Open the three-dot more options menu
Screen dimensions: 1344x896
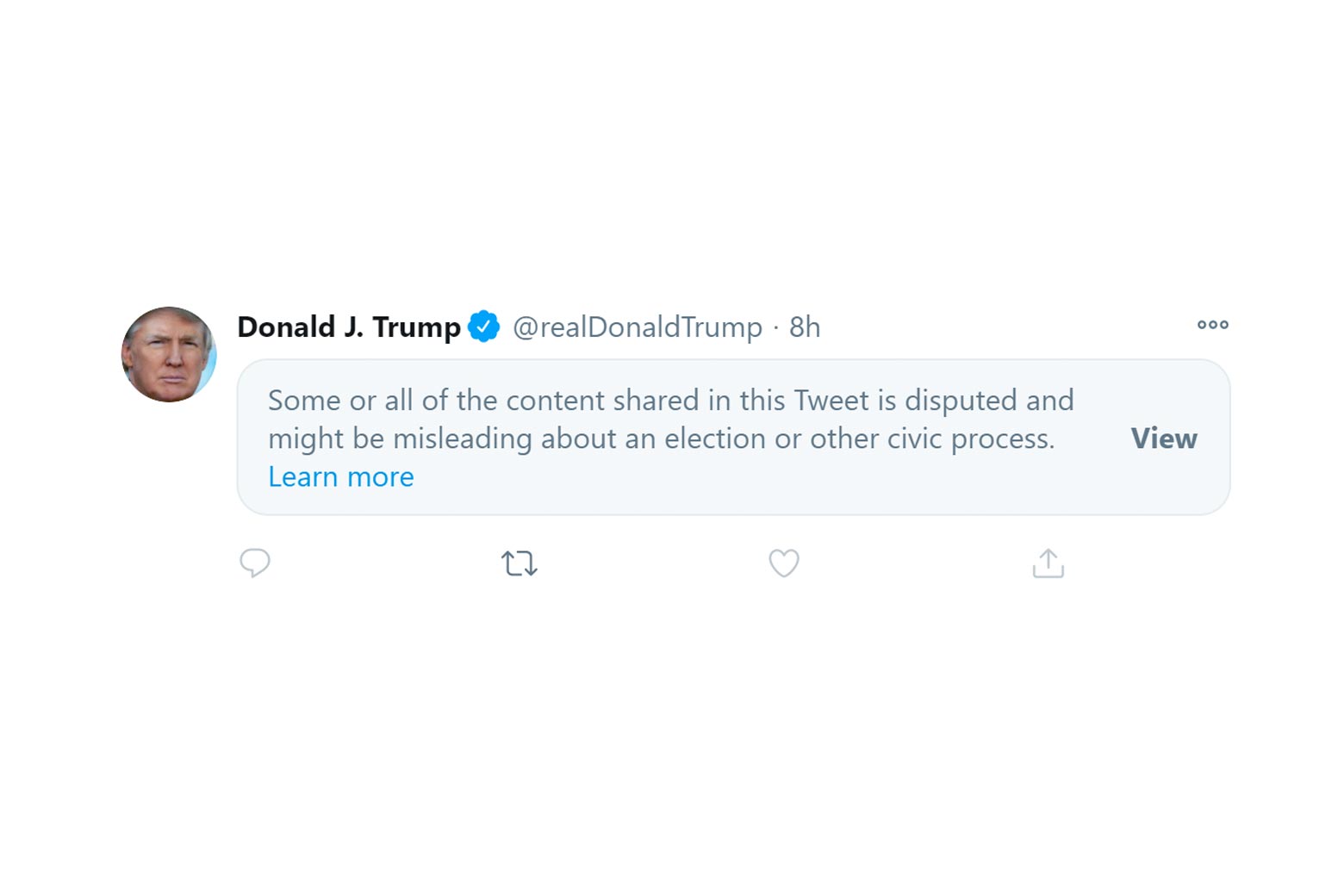coord(1212,325)
